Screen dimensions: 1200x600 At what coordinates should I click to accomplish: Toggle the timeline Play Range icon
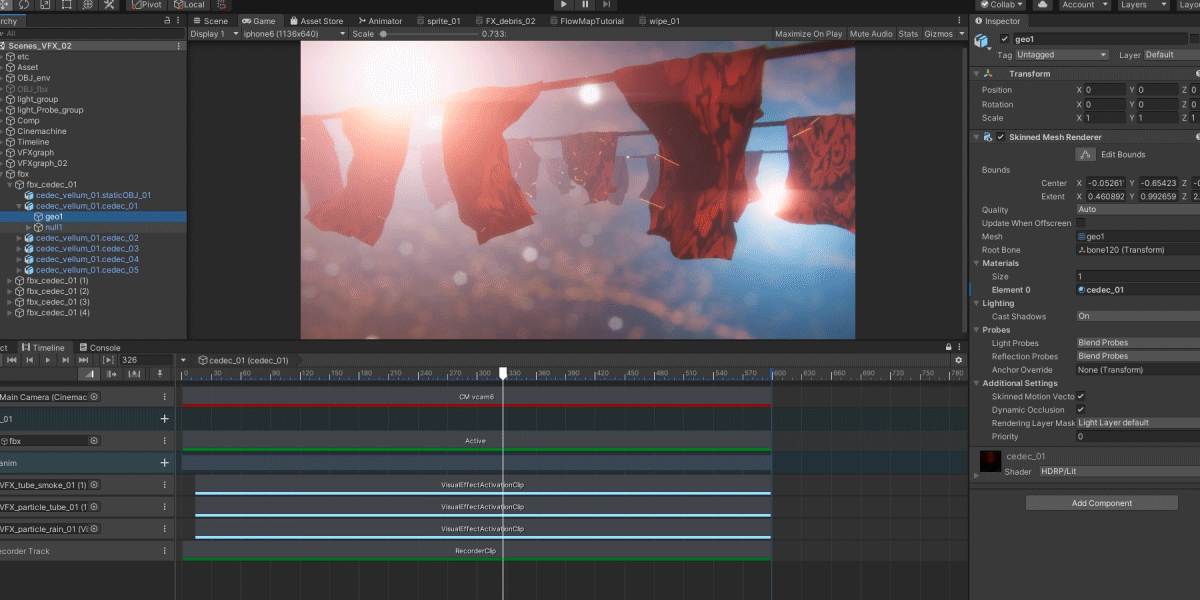(x=108, y=360)
